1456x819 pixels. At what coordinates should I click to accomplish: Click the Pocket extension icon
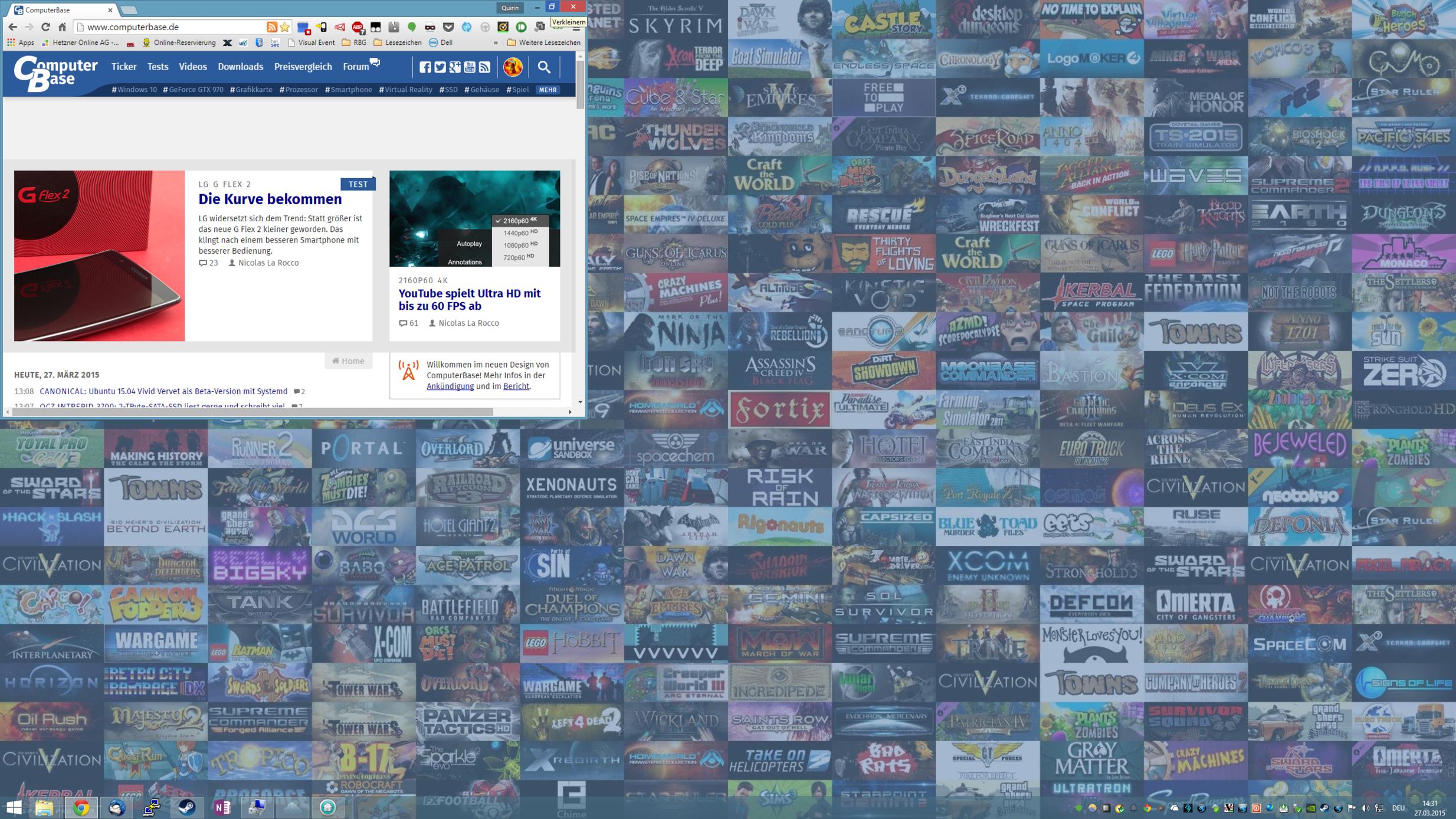point(448,27)
